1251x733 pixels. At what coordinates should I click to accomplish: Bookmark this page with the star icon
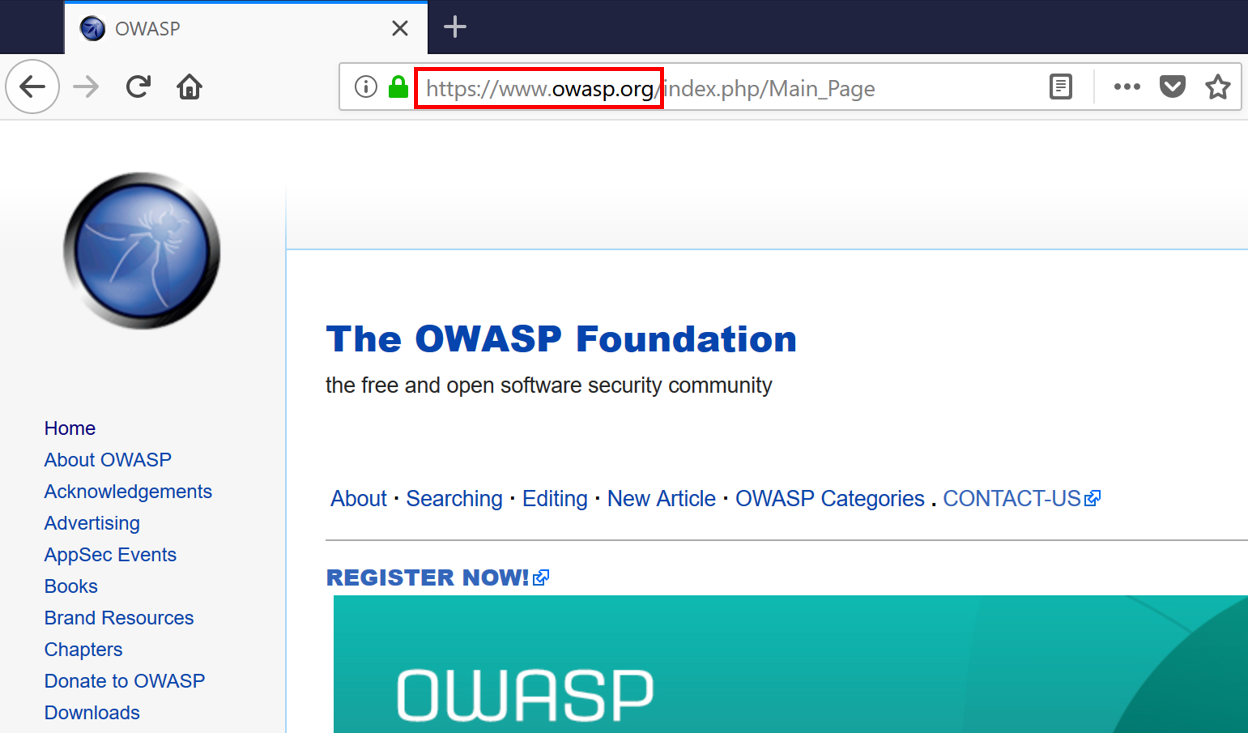(x=1217, y=87)
